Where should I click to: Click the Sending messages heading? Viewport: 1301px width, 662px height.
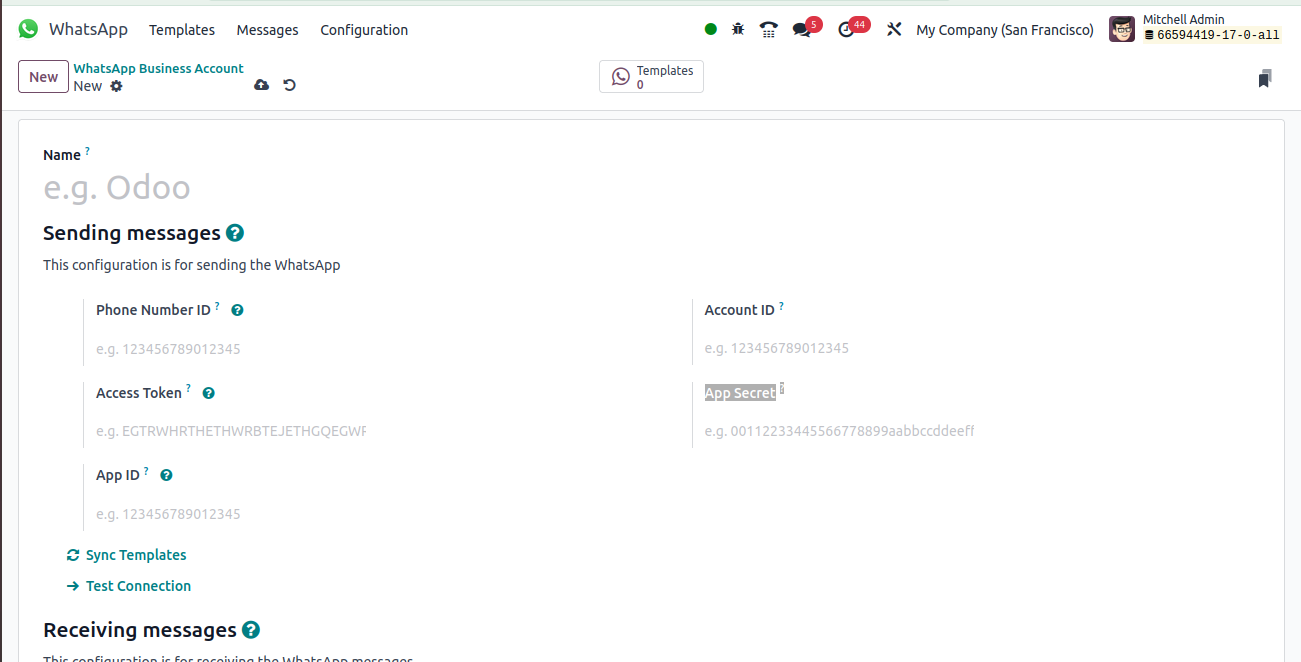[132, 233]
